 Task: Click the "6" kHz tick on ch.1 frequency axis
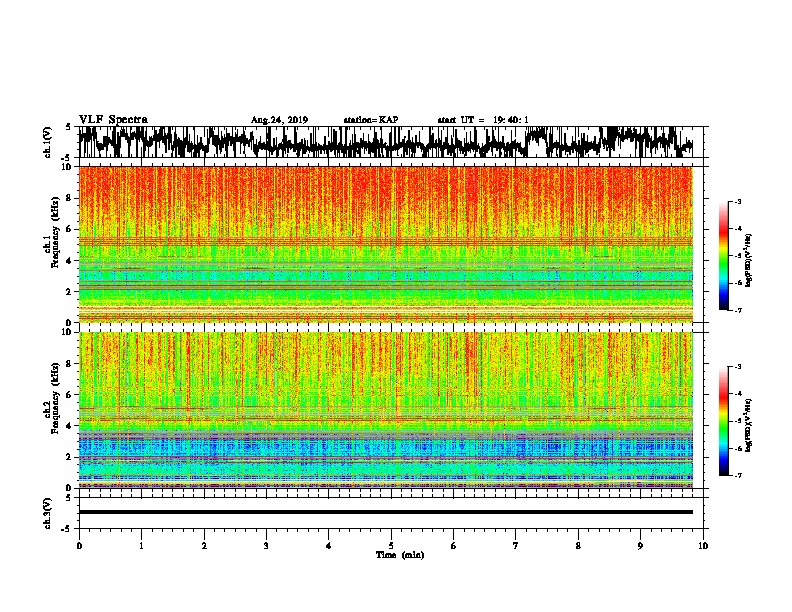70,229
